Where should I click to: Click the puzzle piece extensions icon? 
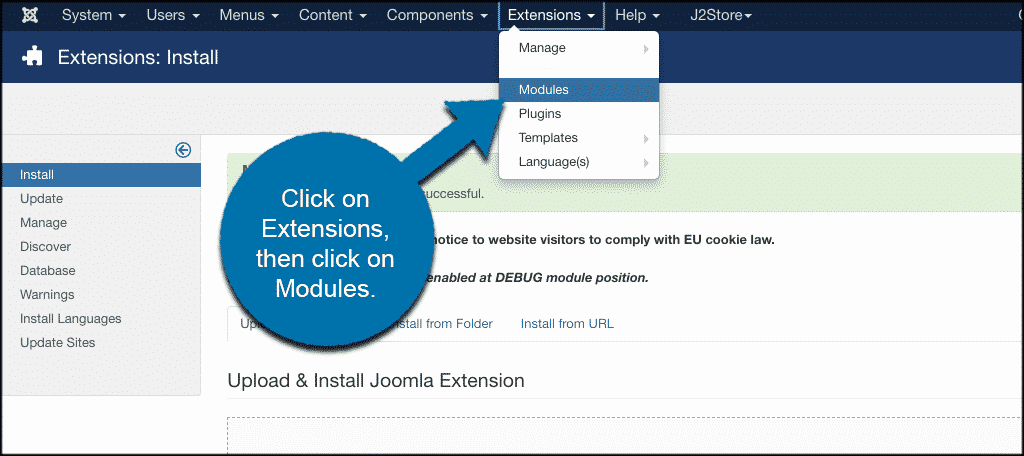coord(32,57)
